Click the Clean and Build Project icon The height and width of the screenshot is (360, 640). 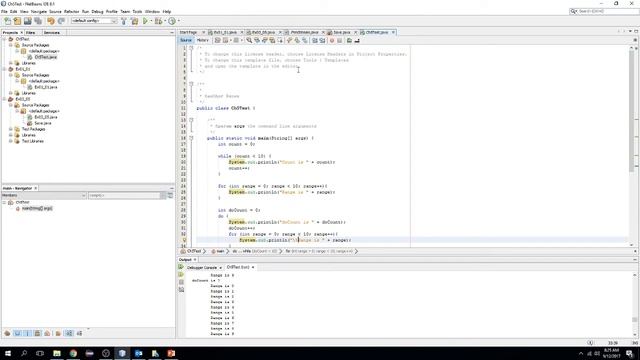135,21
